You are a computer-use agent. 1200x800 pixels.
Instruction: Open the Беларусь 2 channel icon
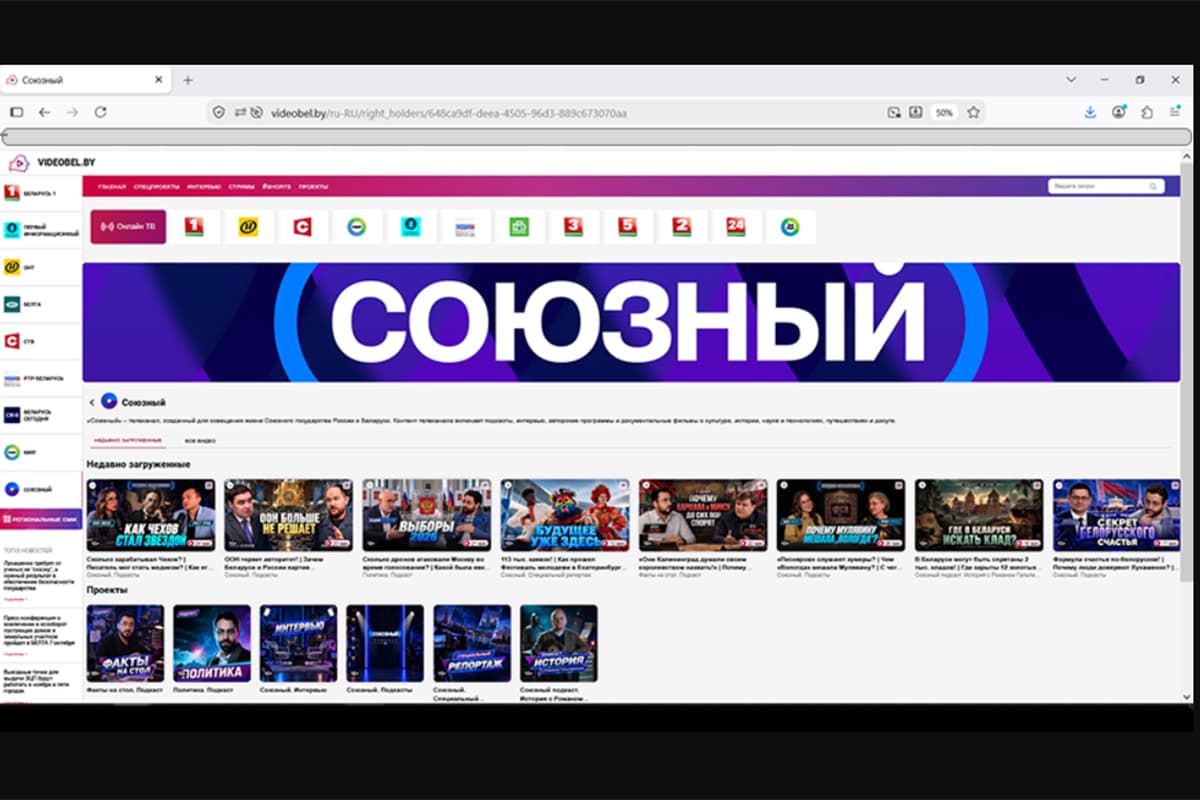tap(681, 227)
